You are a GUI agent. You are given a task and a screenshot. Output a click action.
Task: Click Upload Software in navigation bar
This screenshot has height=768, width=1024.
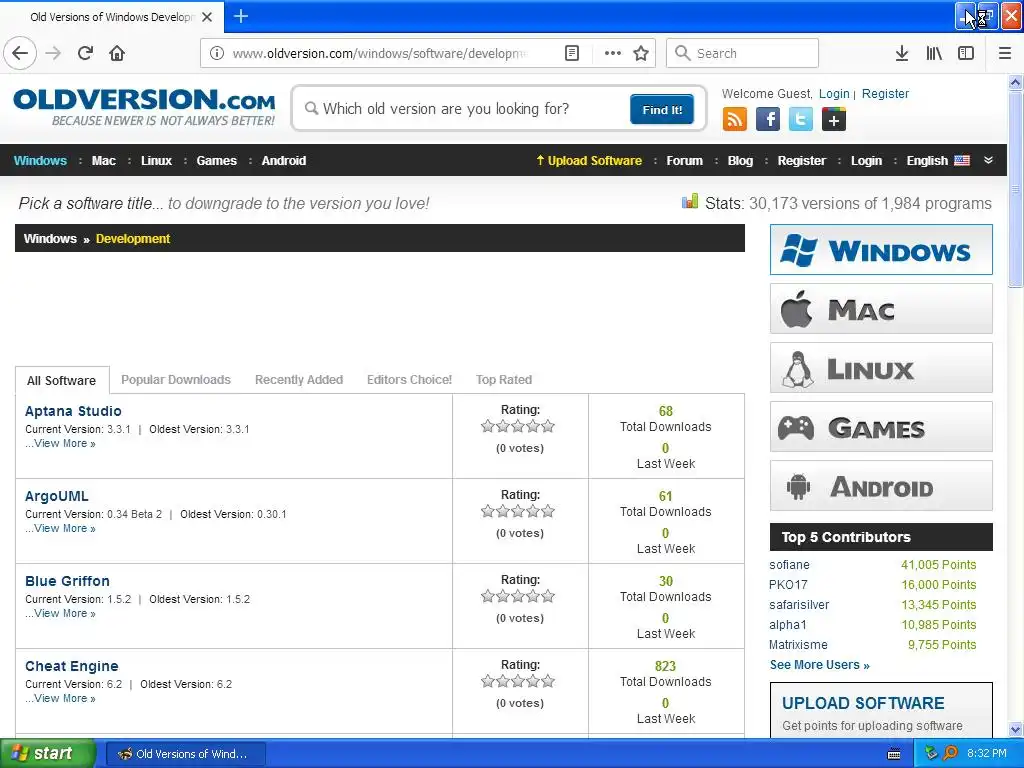[589, 161]
